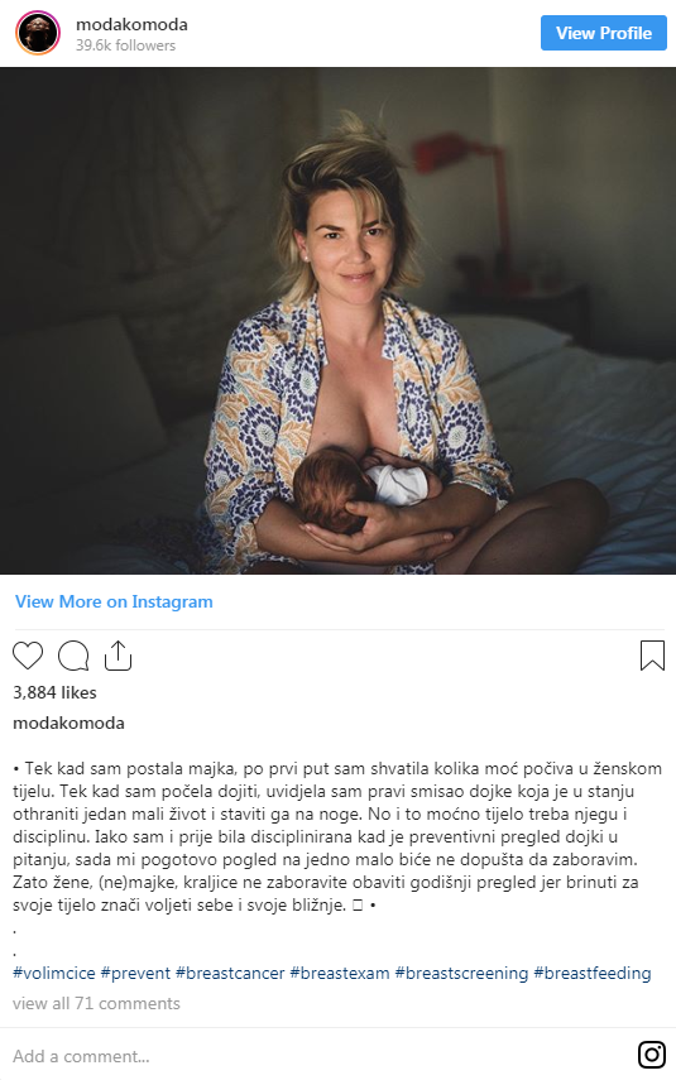Expand view all 71 comments

(x=96, y=1003)
